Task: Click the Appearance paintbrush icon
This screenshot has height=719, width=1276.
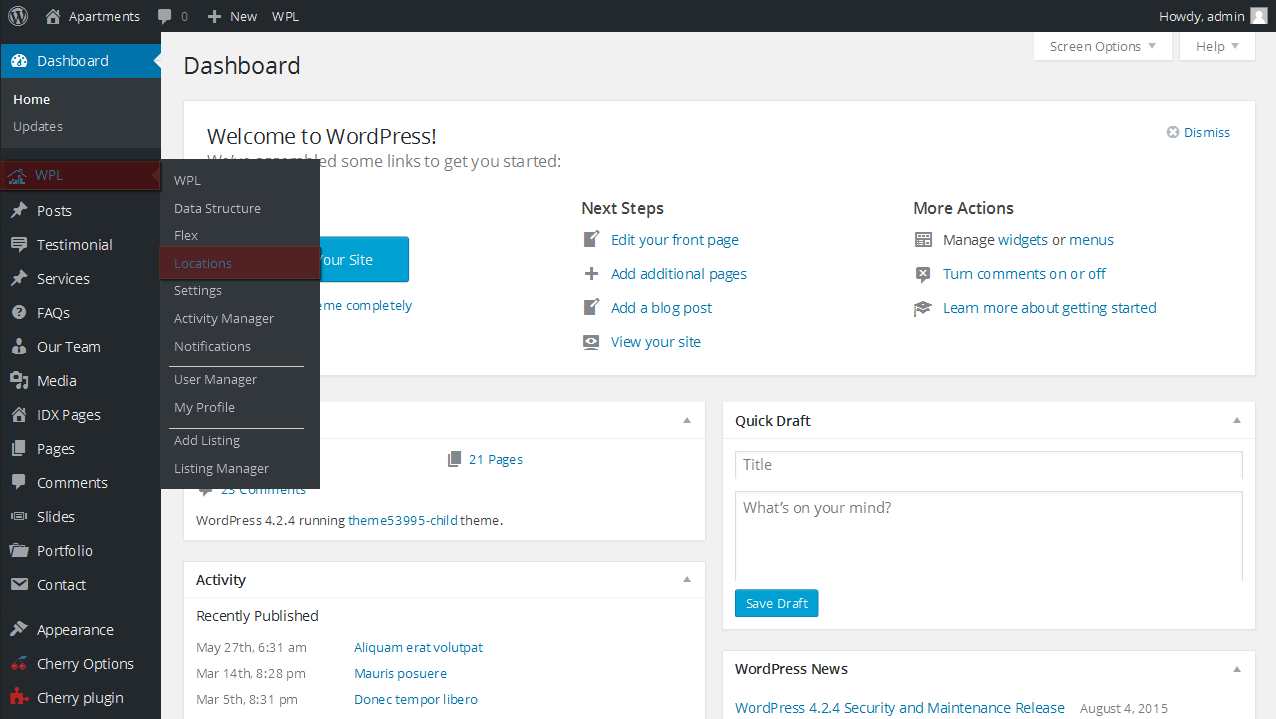Action: tap(18, 630)
